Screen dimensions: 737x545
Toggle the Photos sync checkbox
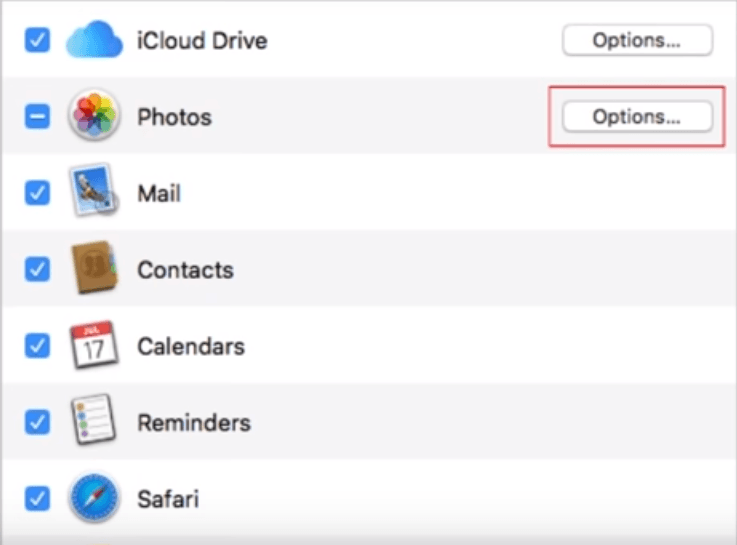pos(37,117)
